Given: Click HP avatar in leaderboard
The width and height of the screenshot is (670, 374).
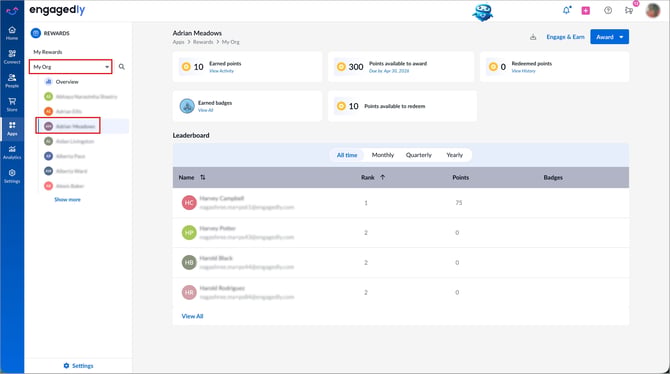Looking at the screenshot, I should (x=189, y=233).
